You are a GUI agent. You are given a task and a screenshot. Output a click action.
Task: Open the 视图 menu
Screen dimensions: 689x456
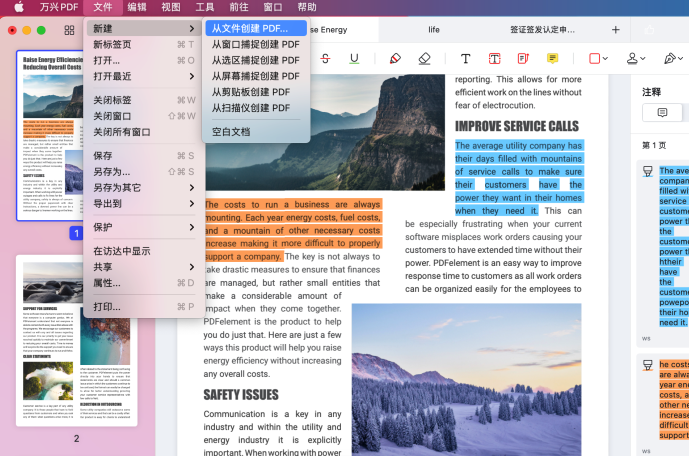coord(171,7)
